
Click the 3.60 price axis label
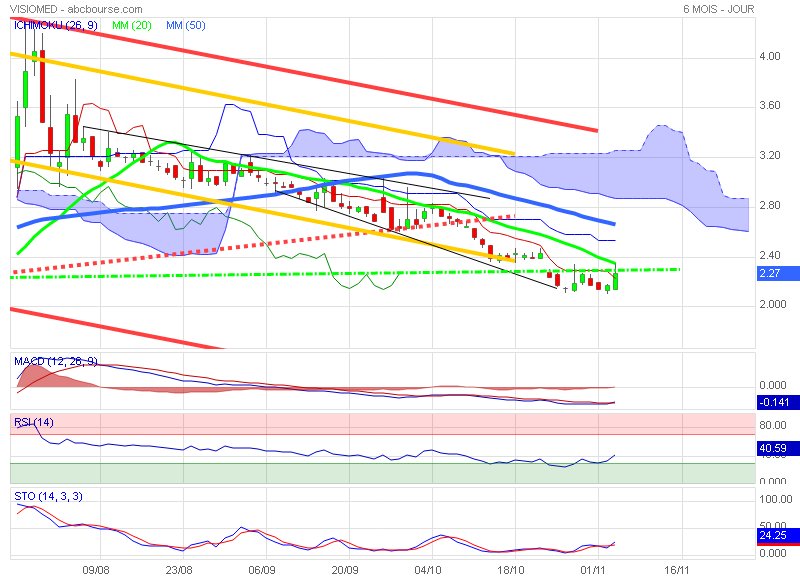pyautogui.click(x=770, y=105)
